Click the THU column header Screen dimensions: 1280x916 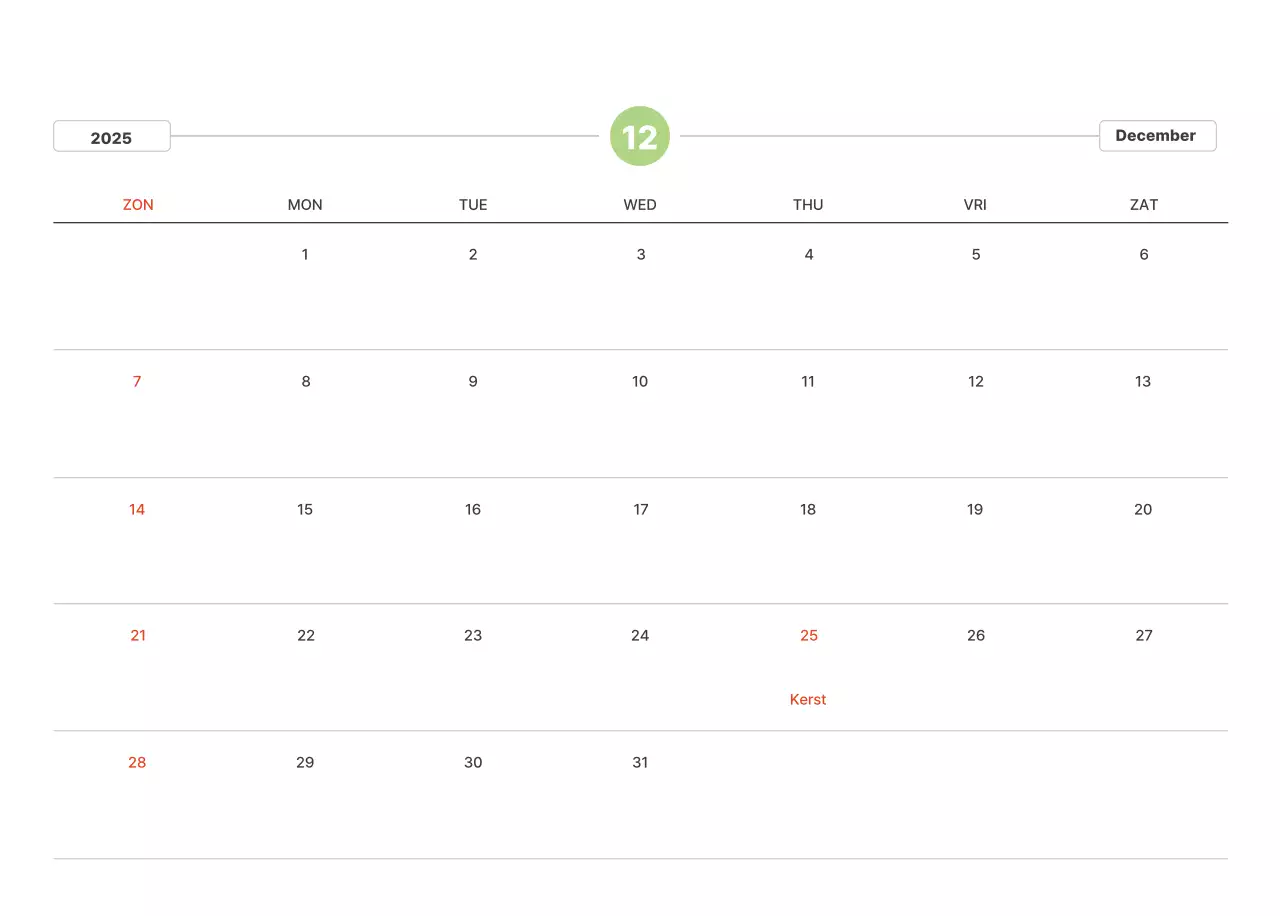(x=808, y=205)
